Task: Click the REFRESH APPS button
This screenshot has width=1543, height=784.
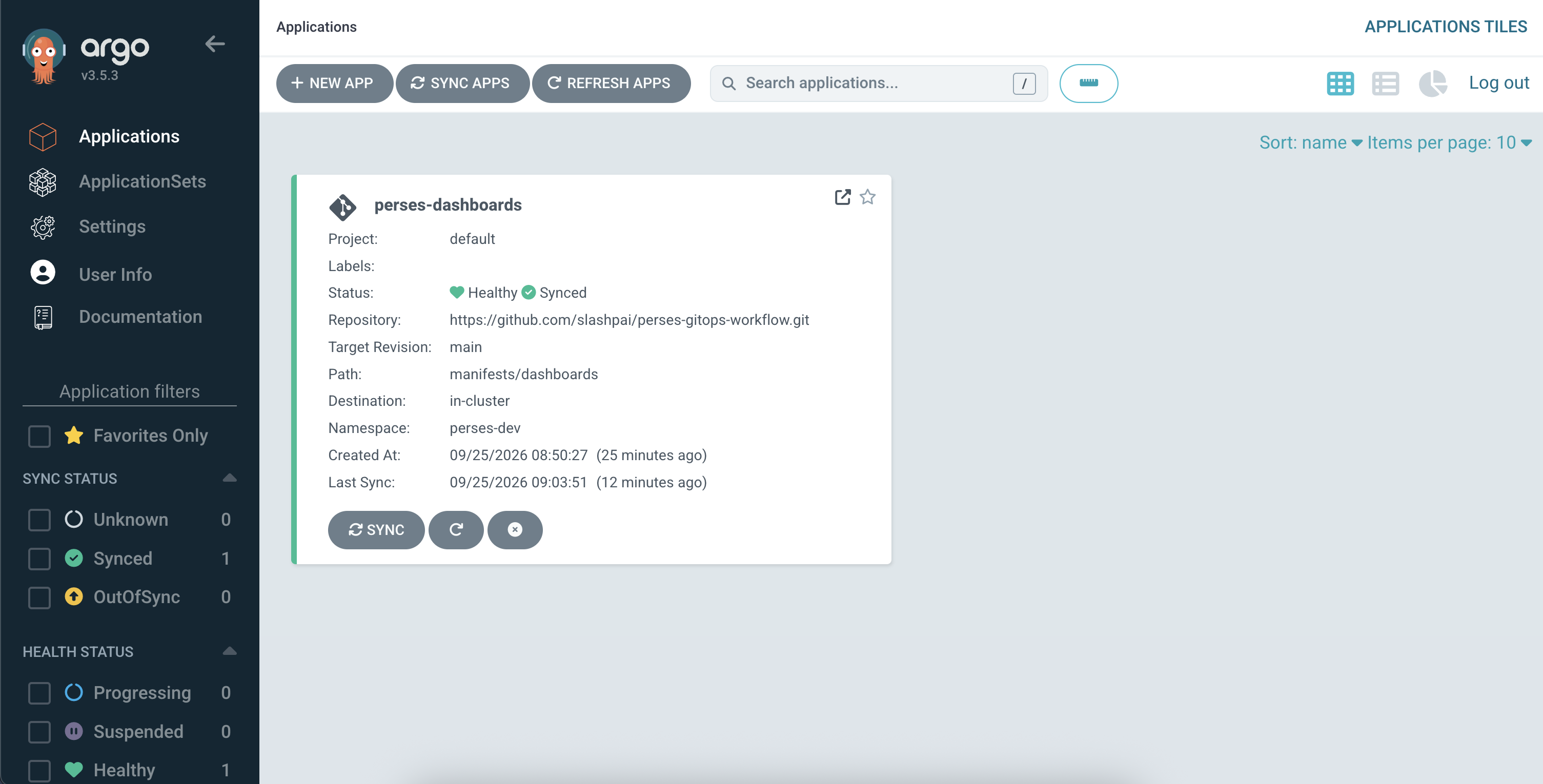Action: 611,83
